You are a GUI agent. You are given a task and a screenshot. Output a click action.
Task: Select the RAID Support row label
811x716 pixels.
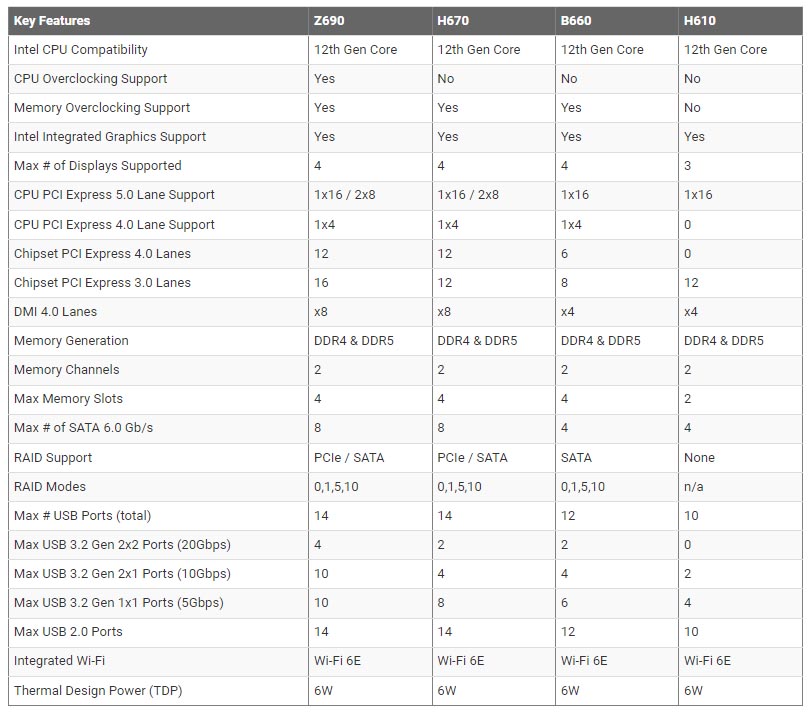pos(53,458)
